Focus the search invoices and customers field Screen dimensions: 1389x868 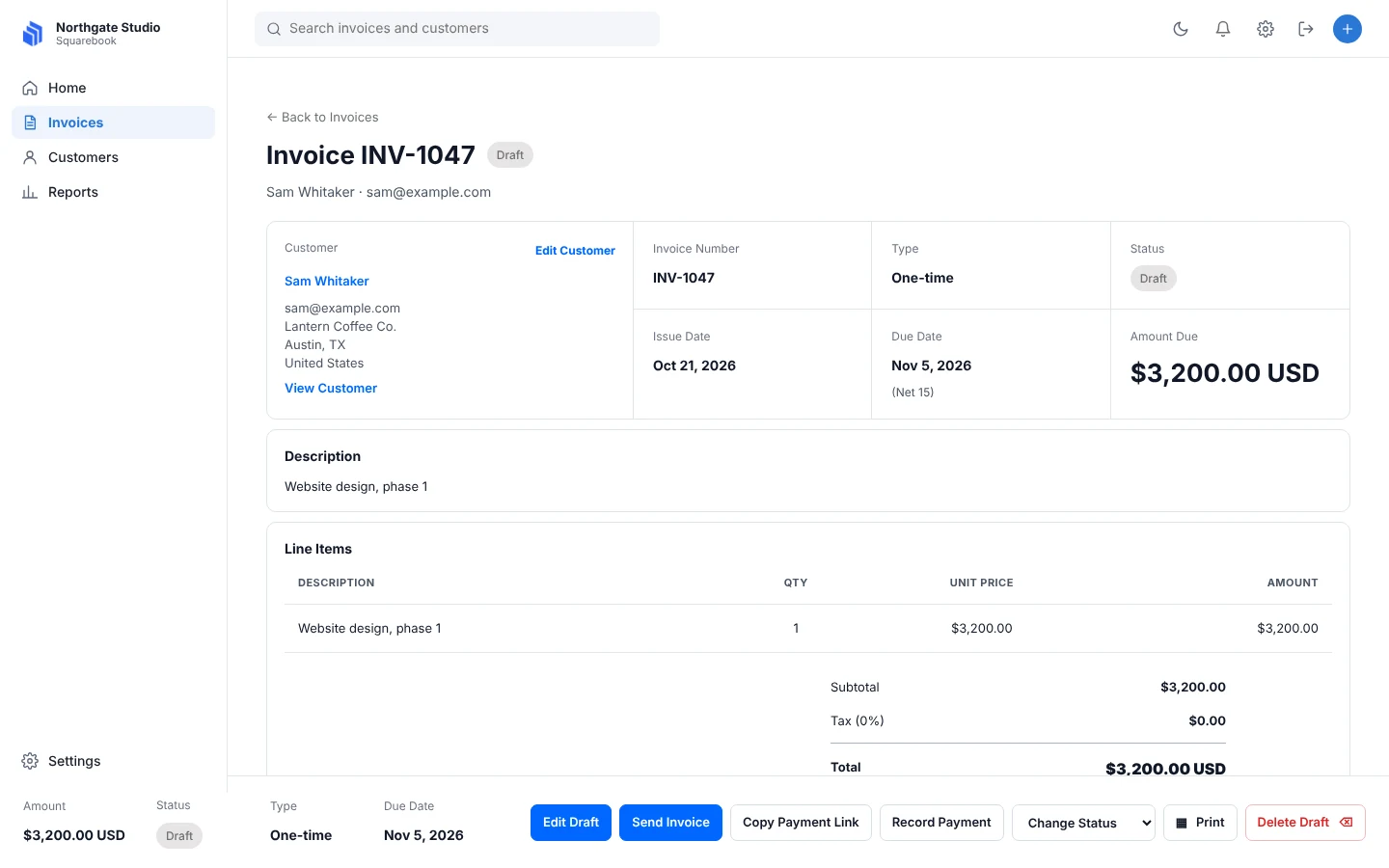(457, 29)
